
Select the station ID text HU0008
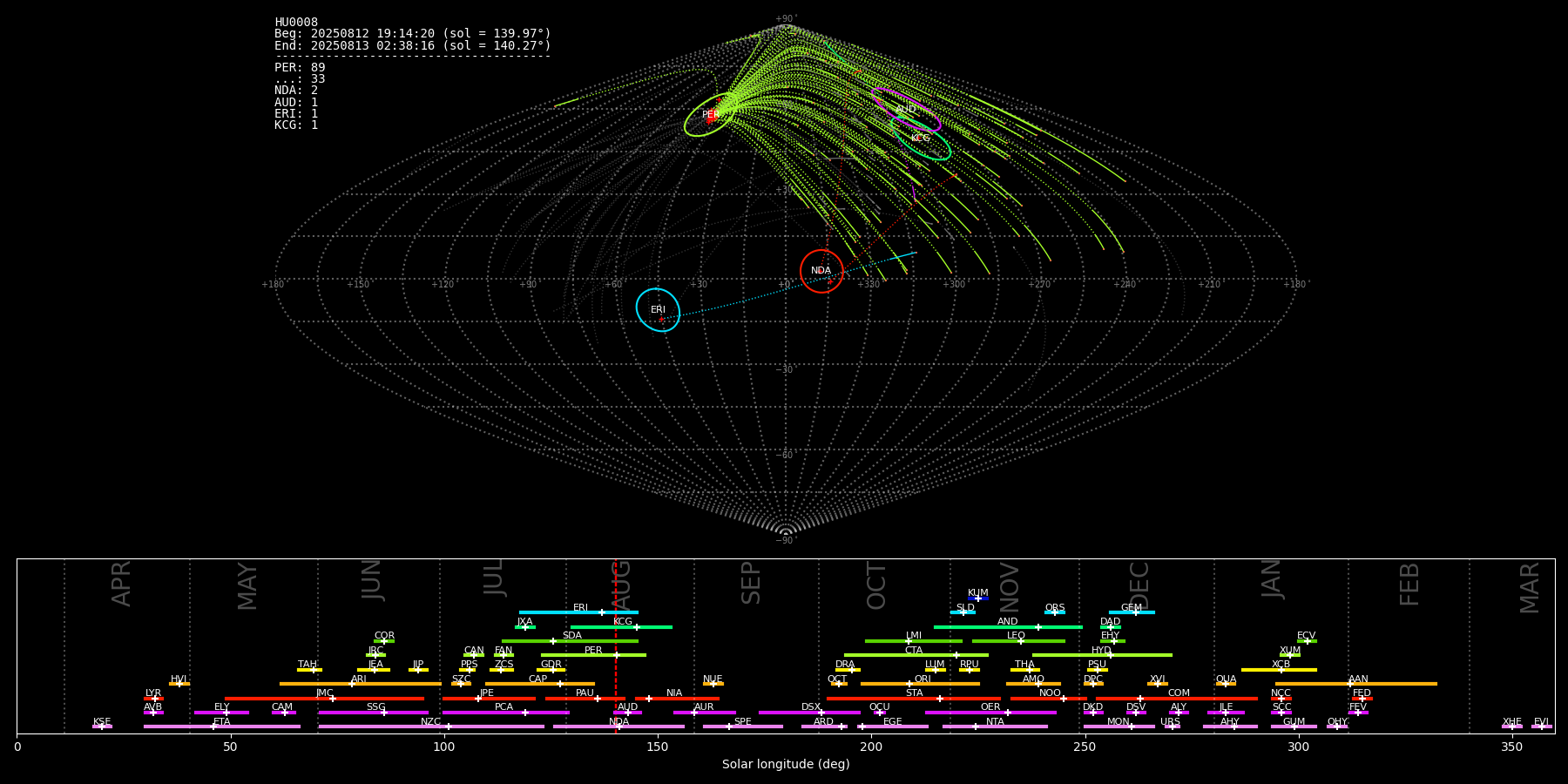coord(296,23)
